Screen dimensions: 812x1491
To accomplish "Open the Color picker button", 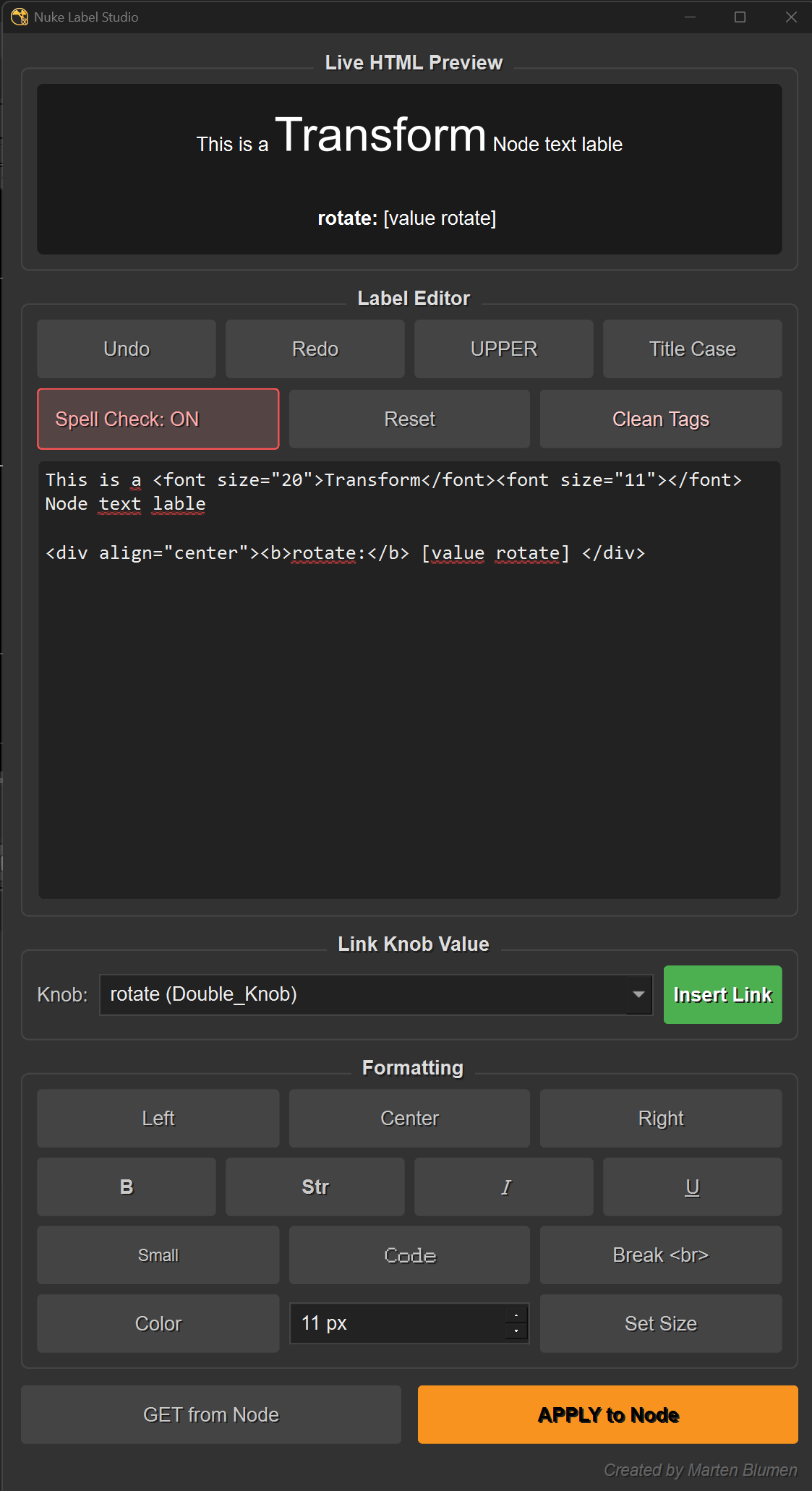I will click(158, 1323).
